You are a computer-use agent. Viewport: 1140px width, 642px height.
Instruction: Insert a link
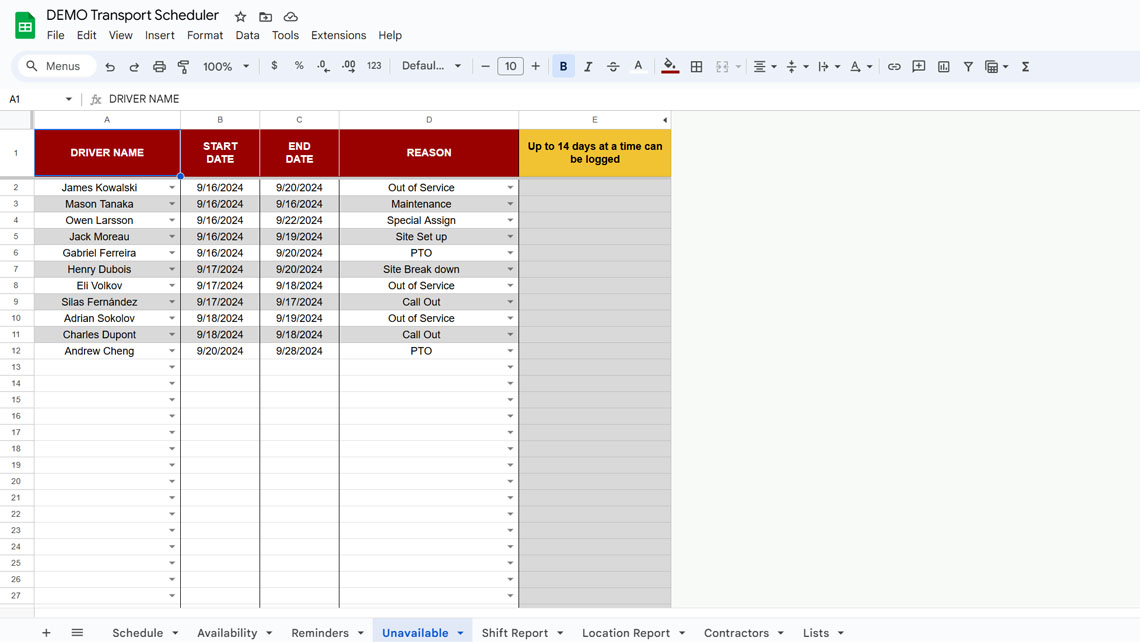pos(894,66)
